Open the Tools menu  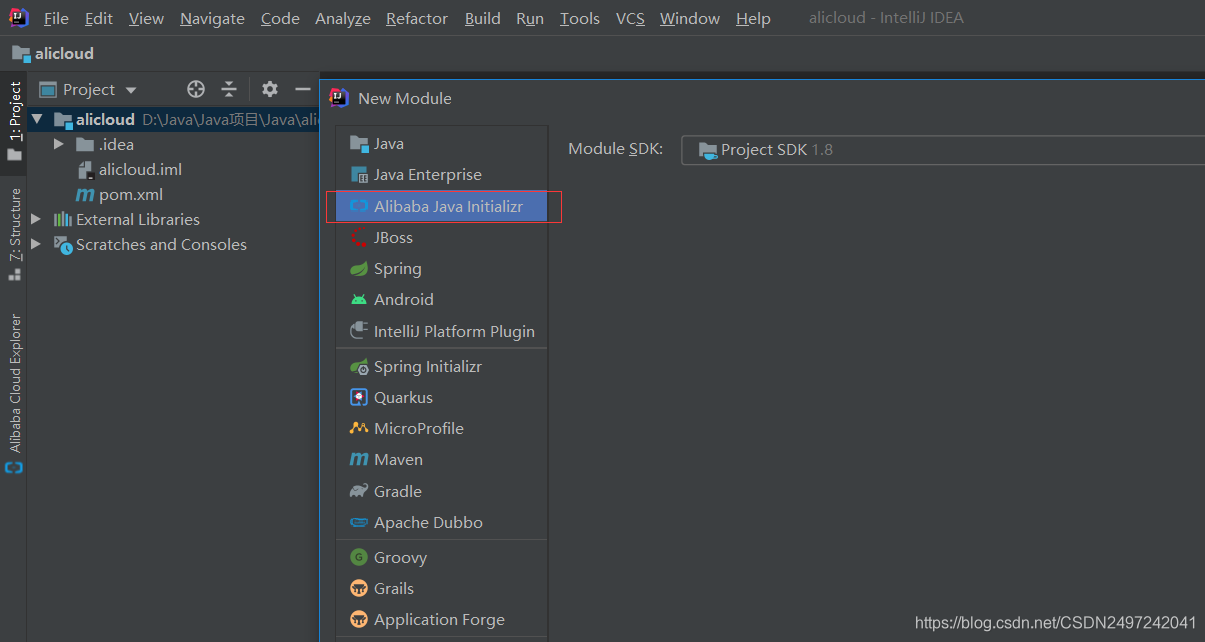[580, 18]
